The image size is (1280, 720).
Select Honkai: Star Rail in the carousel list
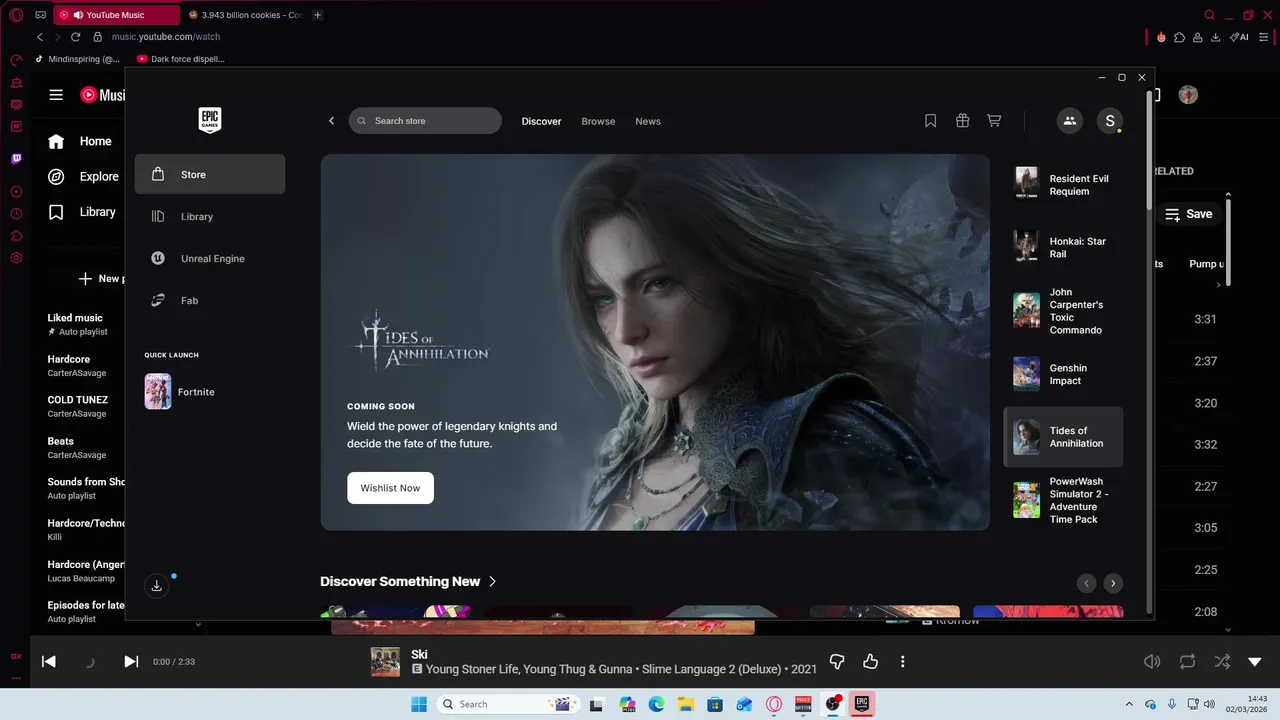click(1063, 247)
